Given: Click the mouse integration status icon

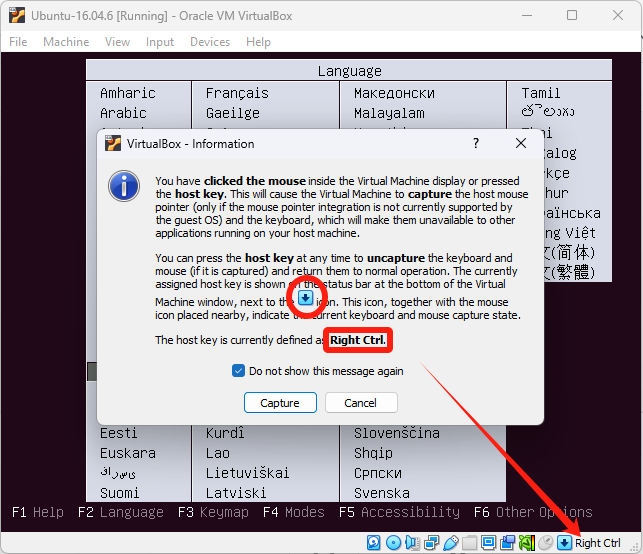Looking at the screenshot, I should click(x=546, y=543).
